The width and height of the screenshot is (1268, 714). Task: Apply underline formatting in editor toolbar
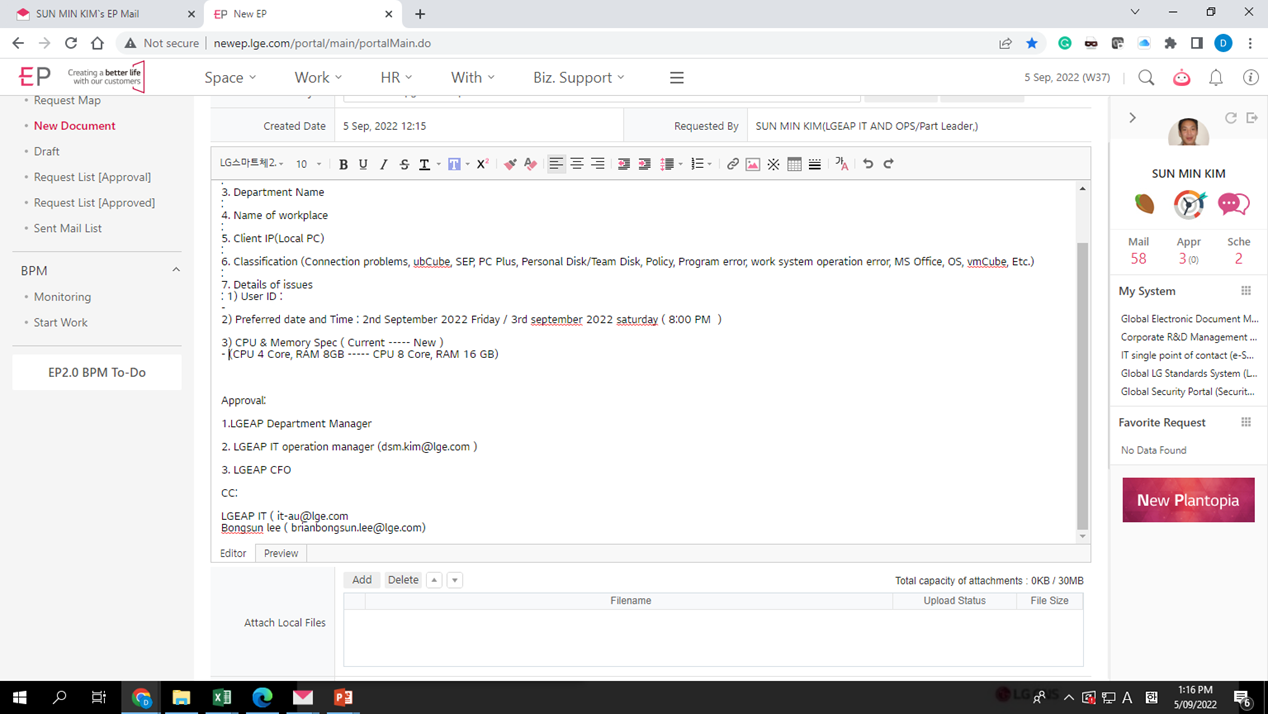363,164
